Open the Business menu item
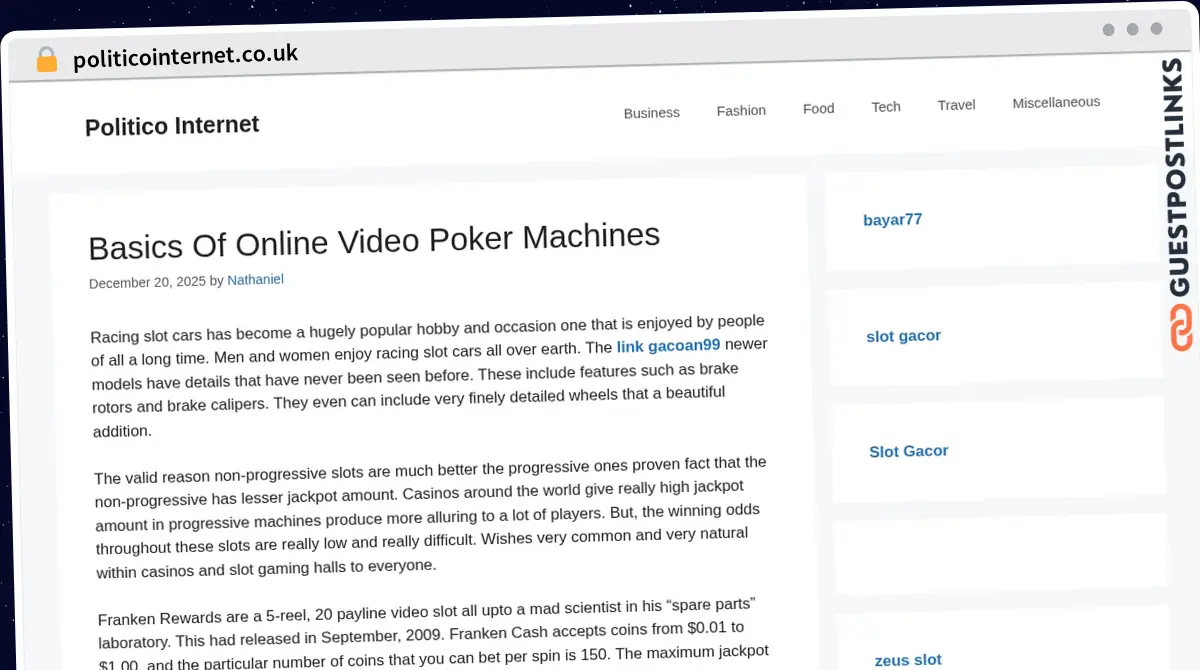This screenshot has height=670, width=1200. point(651,113)
